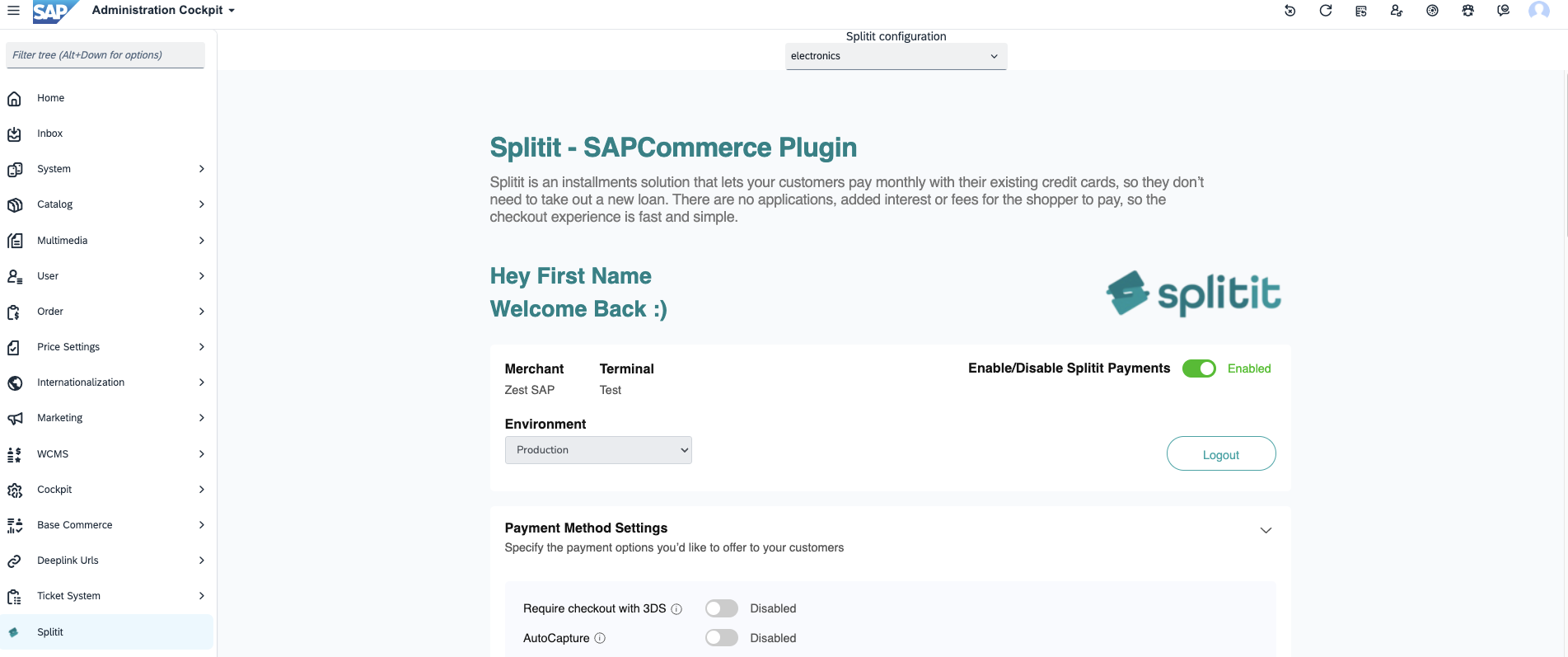
Task: Click the info icon next to AutoCapture
Action: pos(600,638)
